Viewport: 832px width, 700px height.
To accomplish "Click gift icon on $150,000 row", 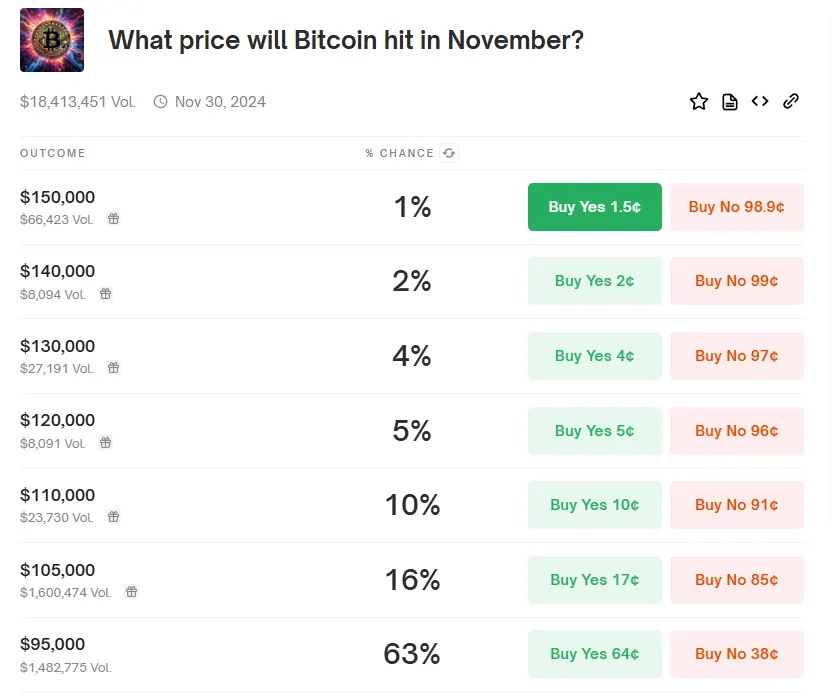I will tap(114, 219).
